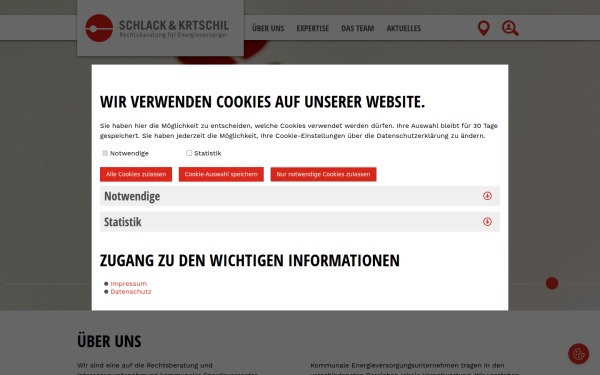Open the Impressum link
The height and width of the screenshot is (375, 600).
tap(129, 284)
